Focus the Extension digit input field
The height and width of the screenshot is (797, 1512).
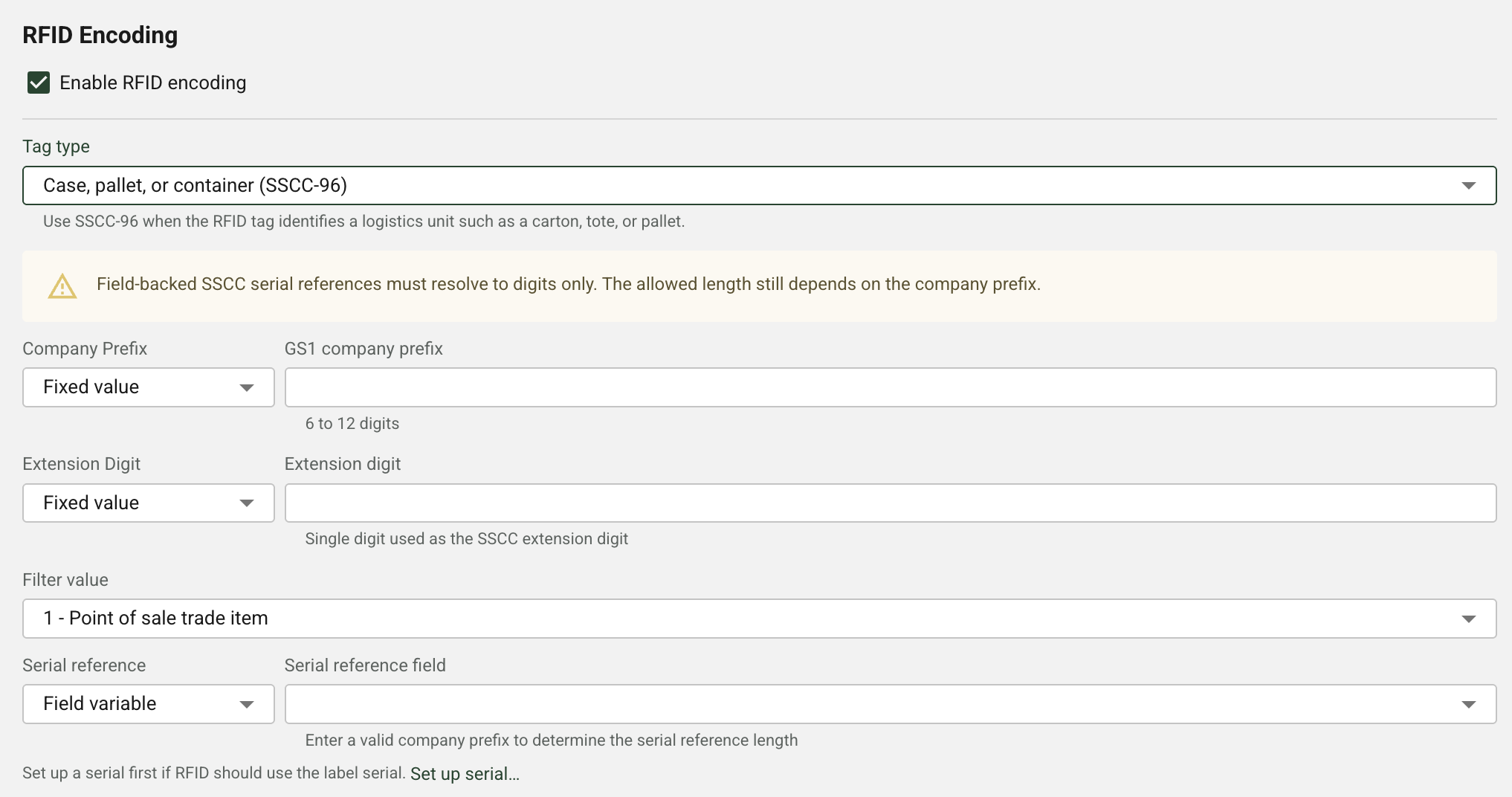click(890, 503)
